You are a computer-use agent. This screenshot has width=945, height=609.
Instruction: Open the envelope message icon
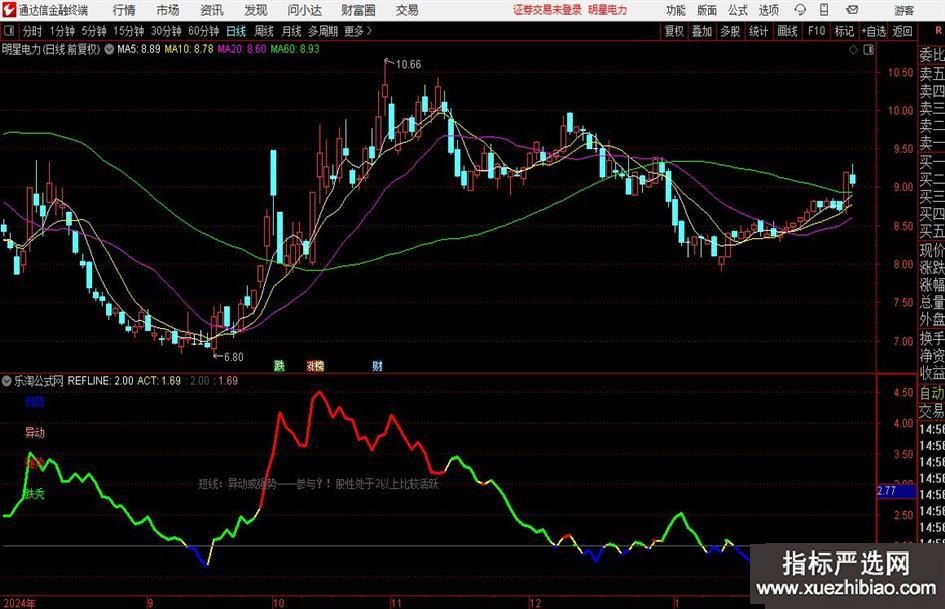tap(852, 10)
